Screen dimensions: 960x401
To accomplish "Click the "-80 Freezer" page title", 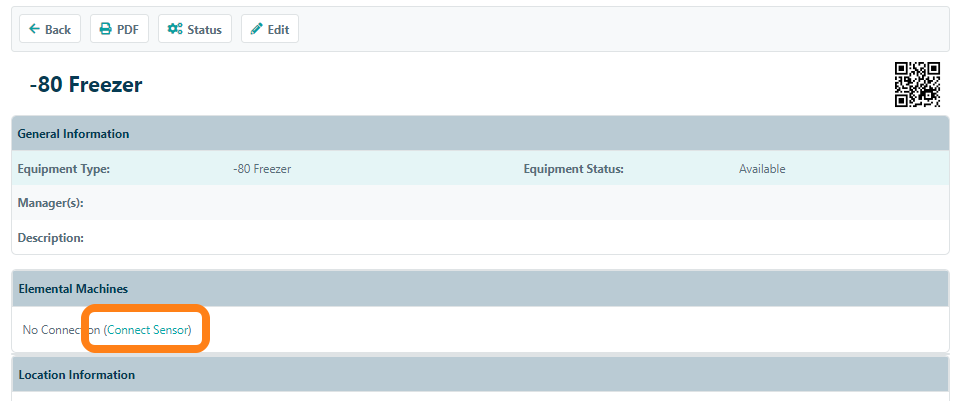I will 86,85.
